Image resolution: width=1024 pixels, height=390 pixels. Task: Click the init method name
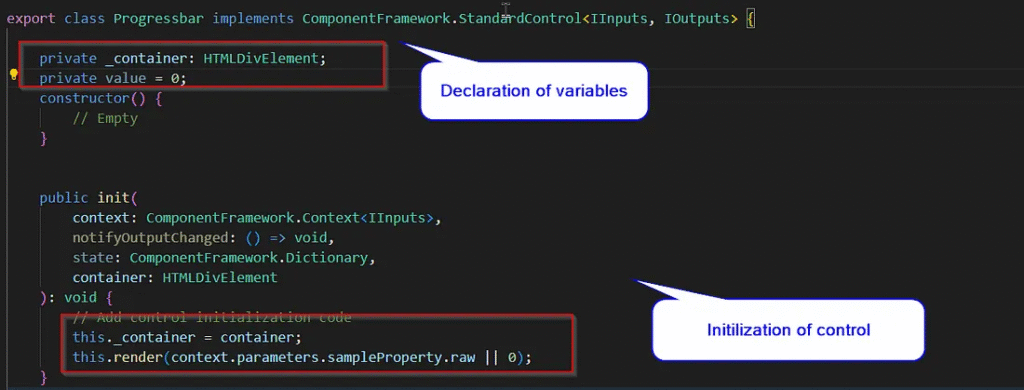coord(114,198)
